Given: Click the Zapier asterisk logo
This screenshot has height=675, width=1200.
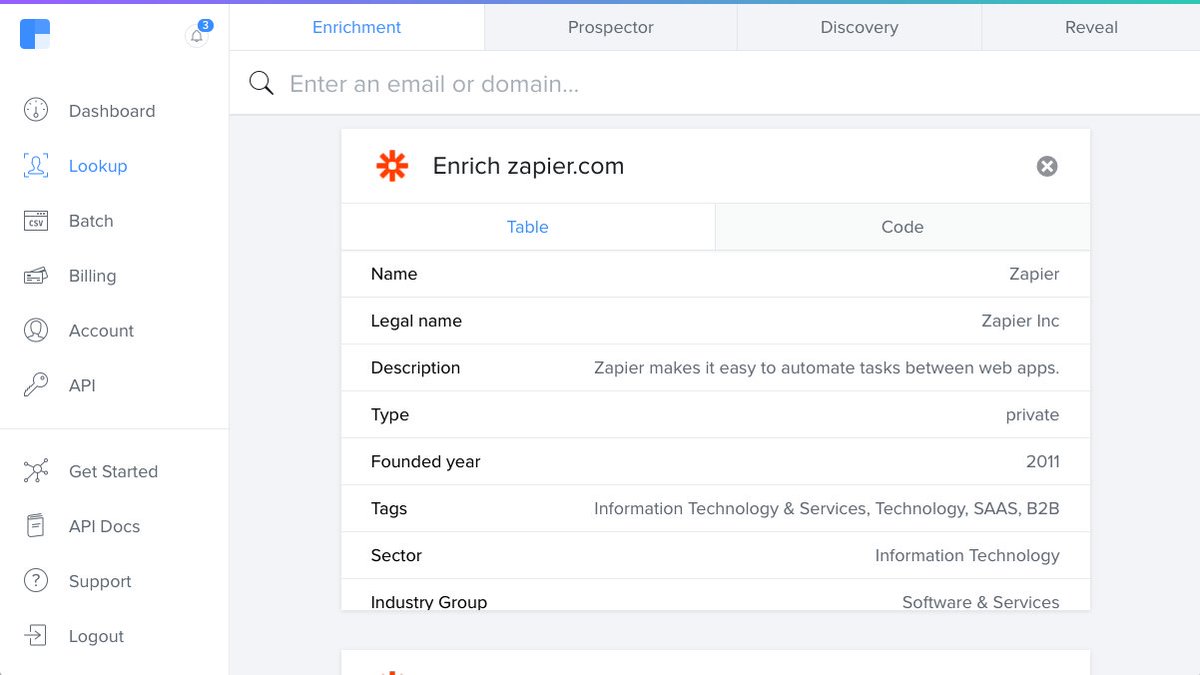Looking at the screenshot, I should [x=392, y=166].
